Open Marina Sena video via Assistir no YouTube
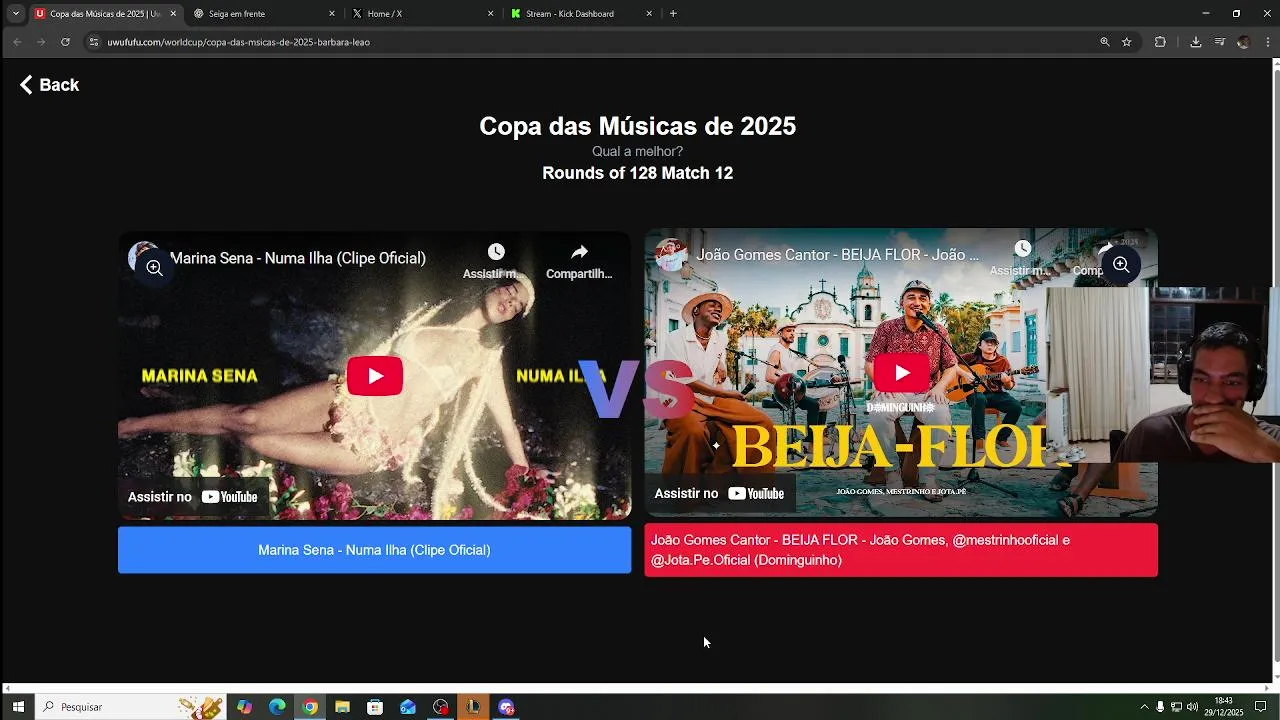 [193, 497]
